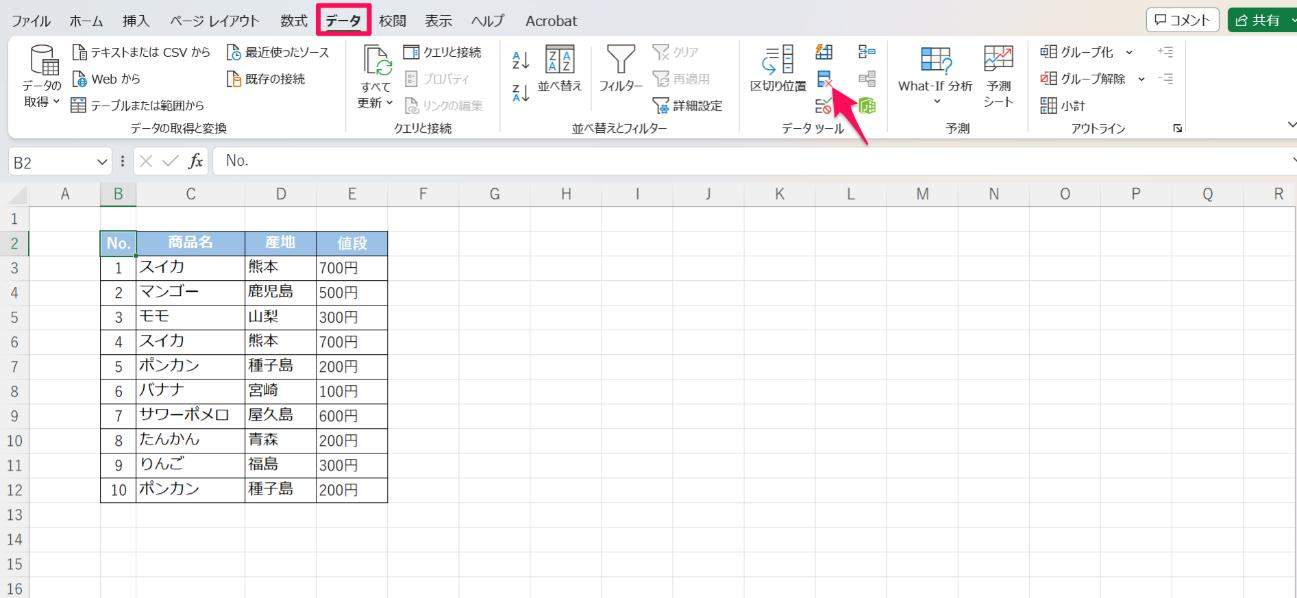Switch to the Insert (挿入) tab

click(x=136, y=20)
